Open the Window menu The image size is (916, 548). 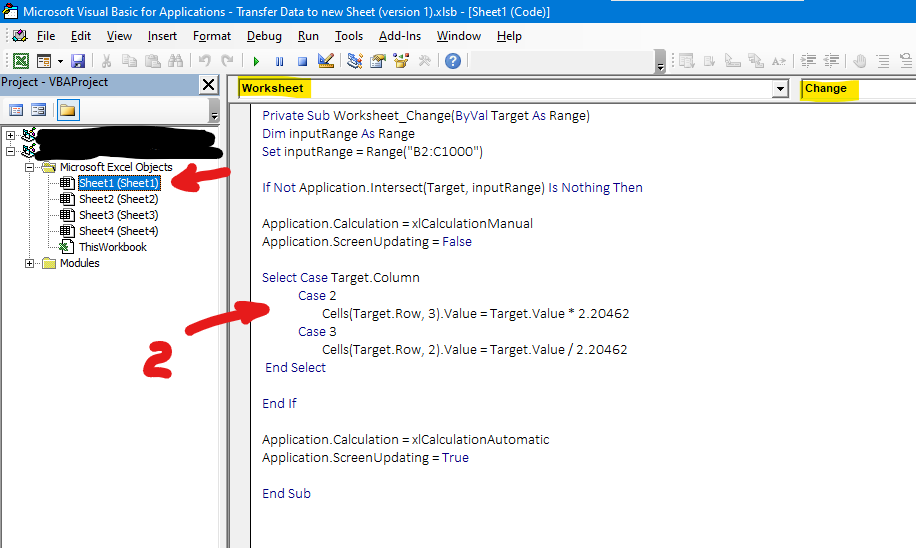tap(459, 36)
